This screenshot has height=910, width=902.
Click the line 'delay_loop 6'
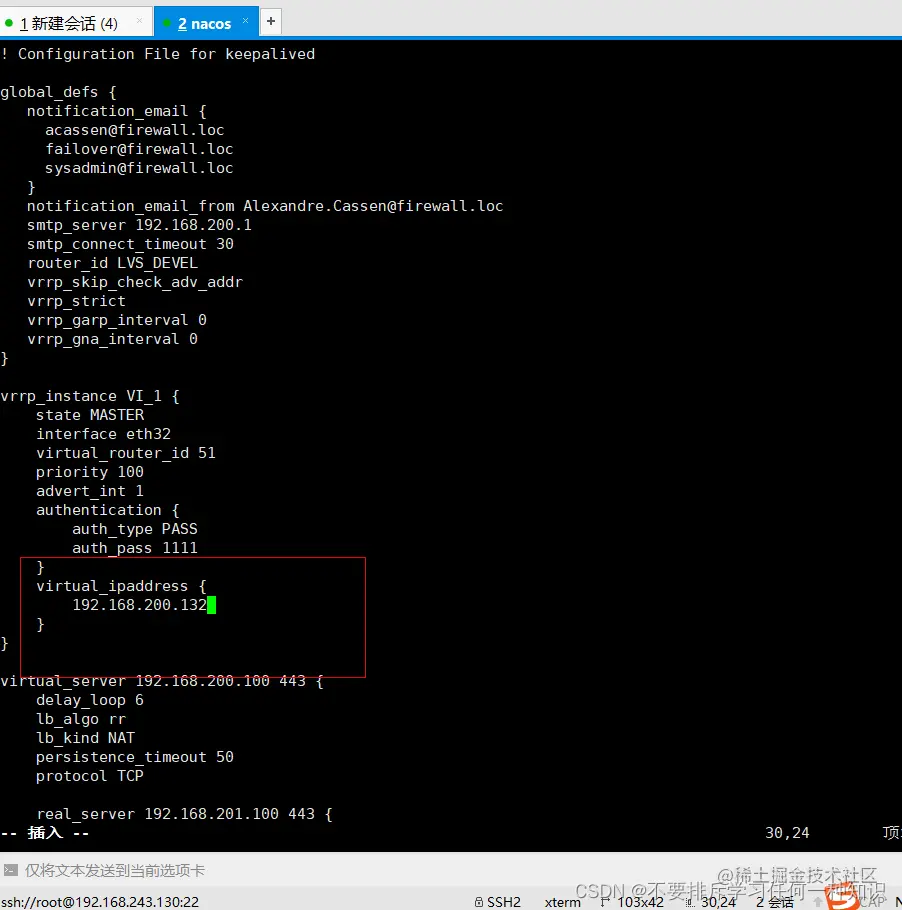click(90, 700)
